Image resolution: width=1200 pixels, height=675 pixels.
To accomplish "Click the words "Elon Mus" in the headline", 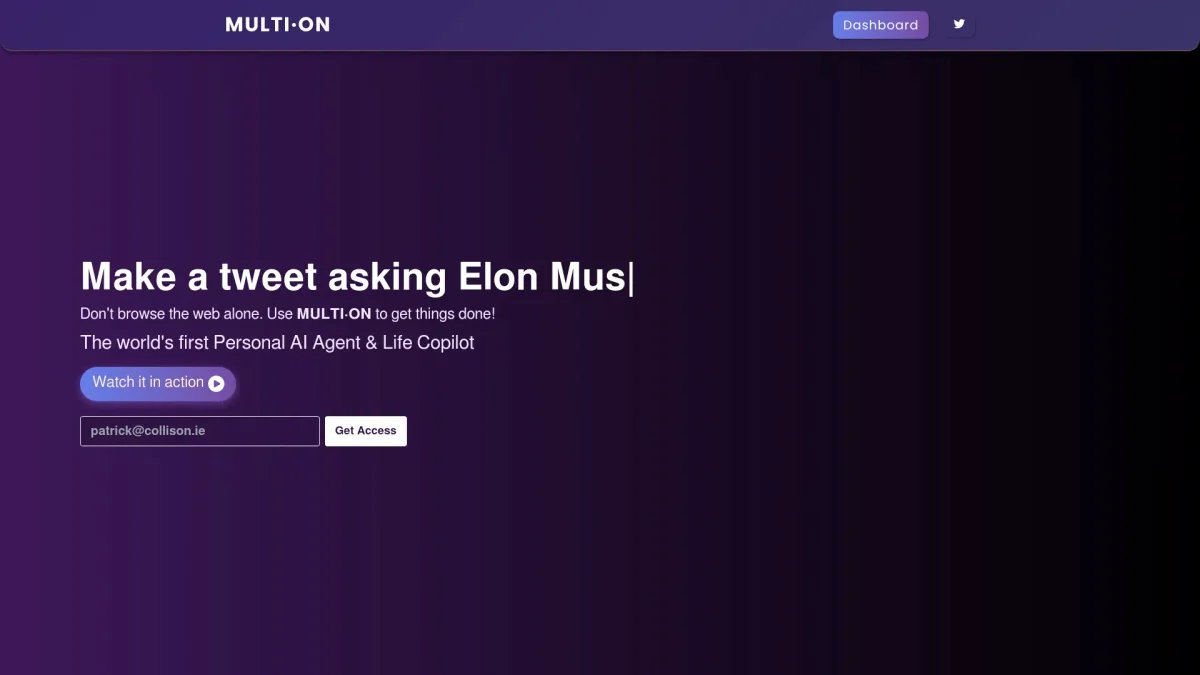I will point(541,277).
